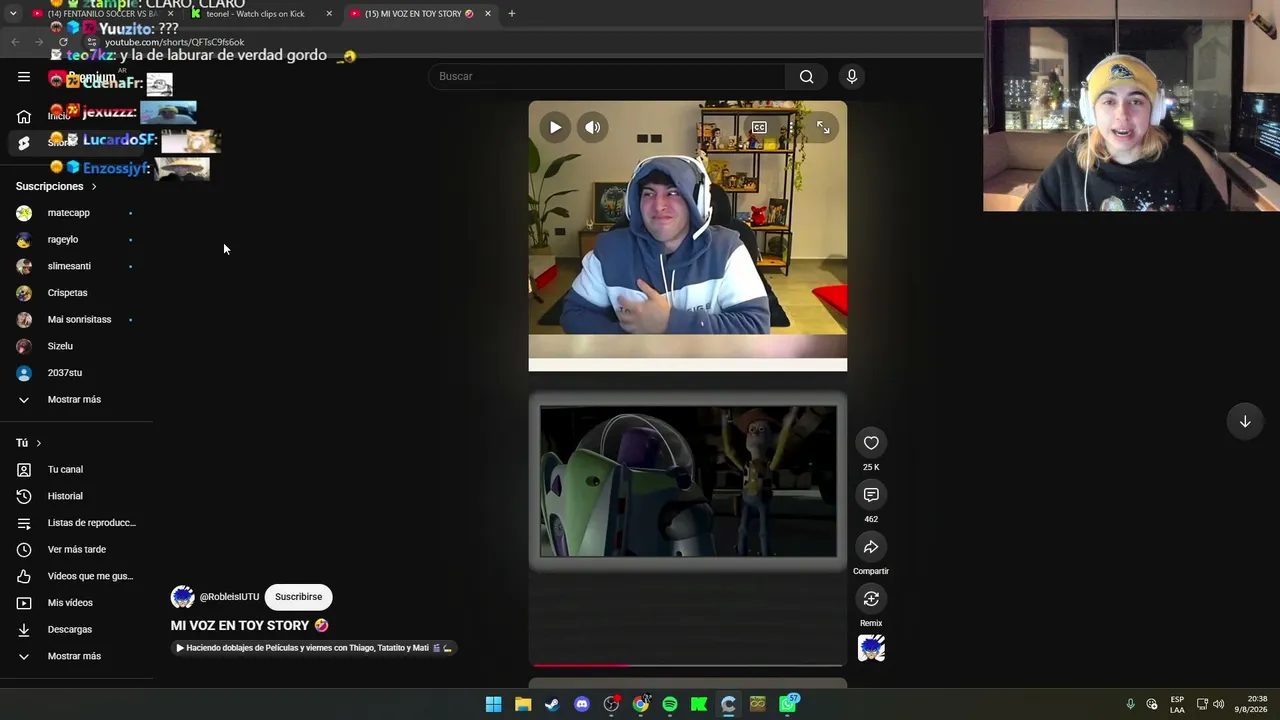
Task: Share this Short via Compartir
Action: [871, 547]
